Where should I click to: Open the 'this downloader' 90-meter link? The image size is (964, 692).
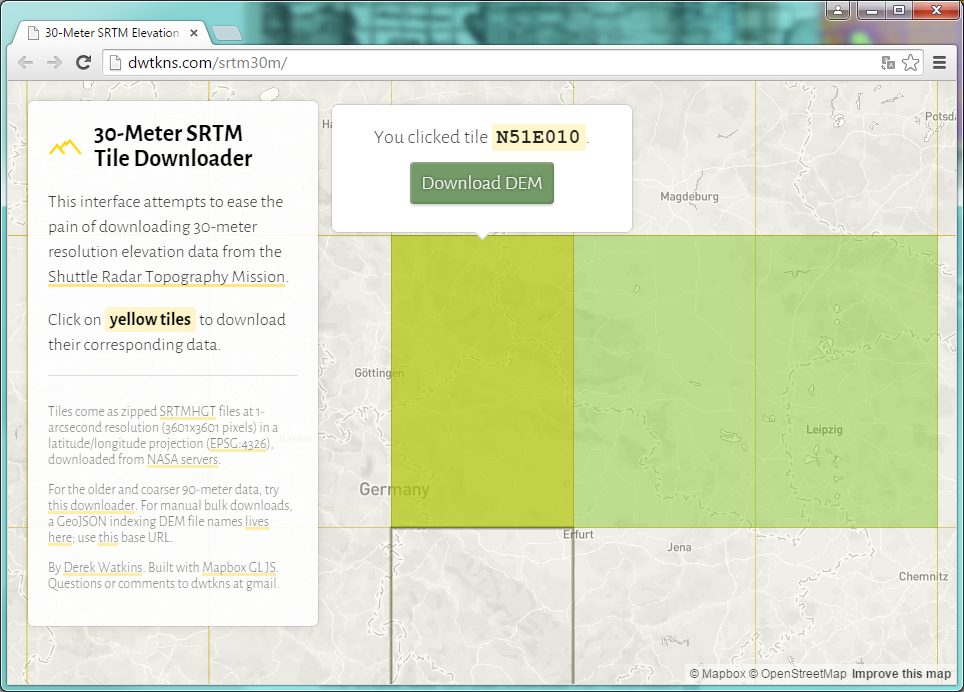pos(91,505)
